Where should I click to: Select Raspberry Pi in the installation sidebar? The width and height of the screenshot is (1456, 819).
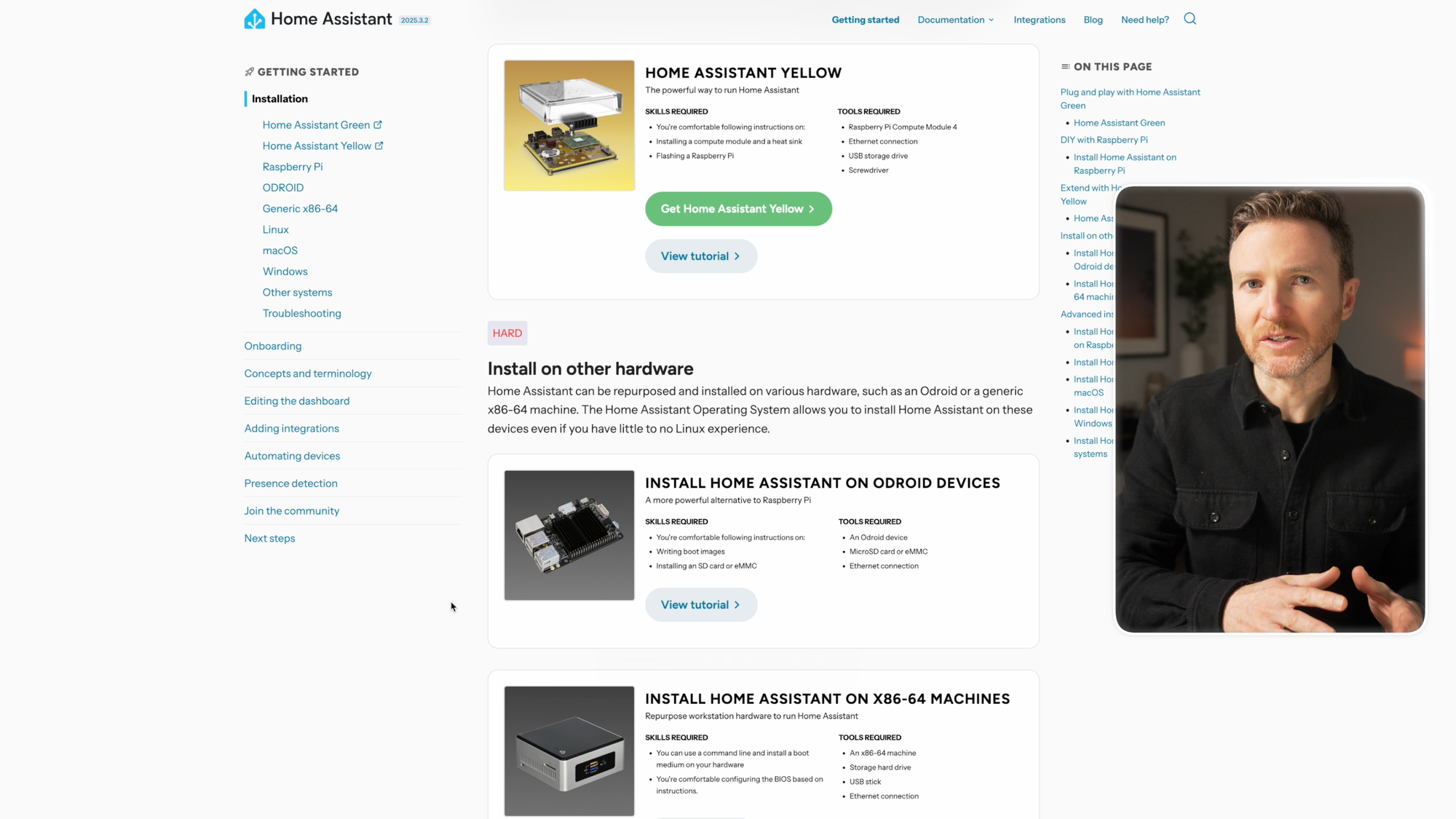[x=293, y=167]
